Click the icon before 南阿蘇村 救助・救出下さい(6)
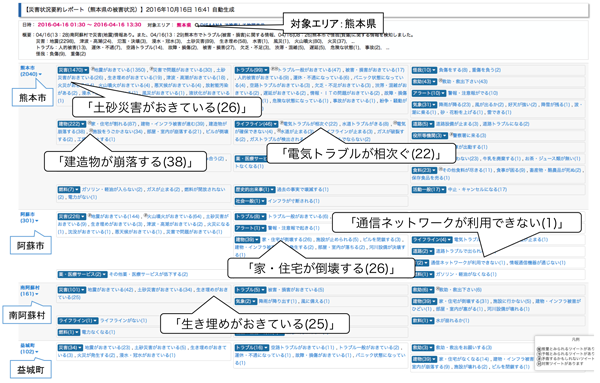Screen dimensions: 600x383 point(437,289)
